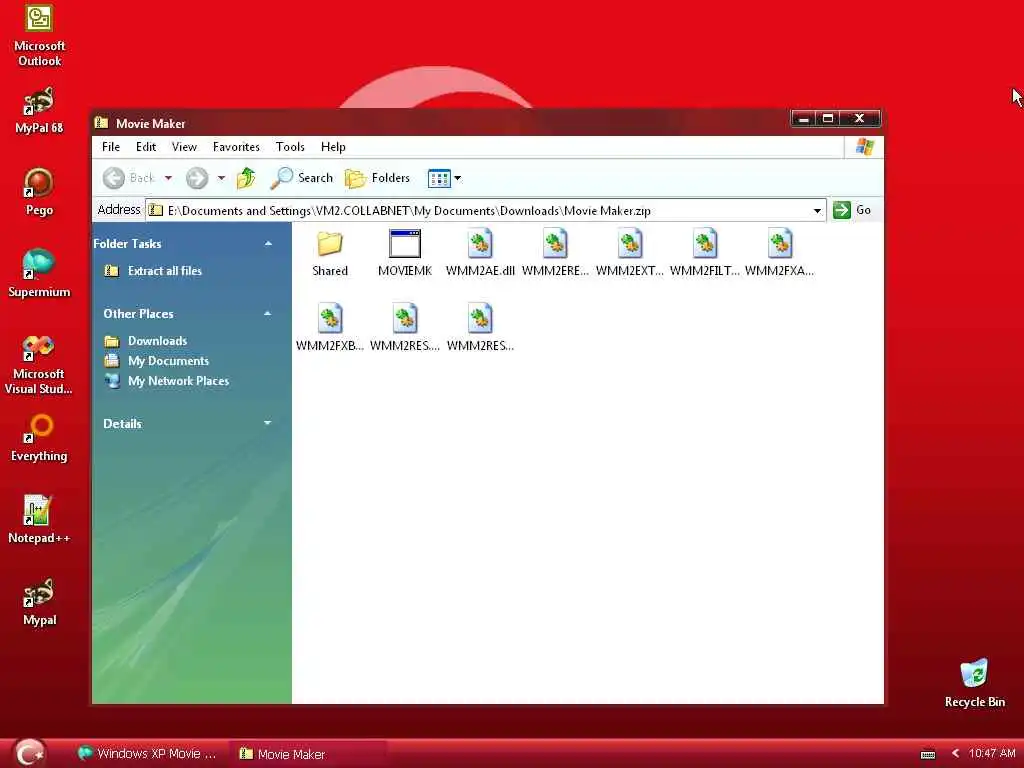Open the Edit menu

[146, 147]
